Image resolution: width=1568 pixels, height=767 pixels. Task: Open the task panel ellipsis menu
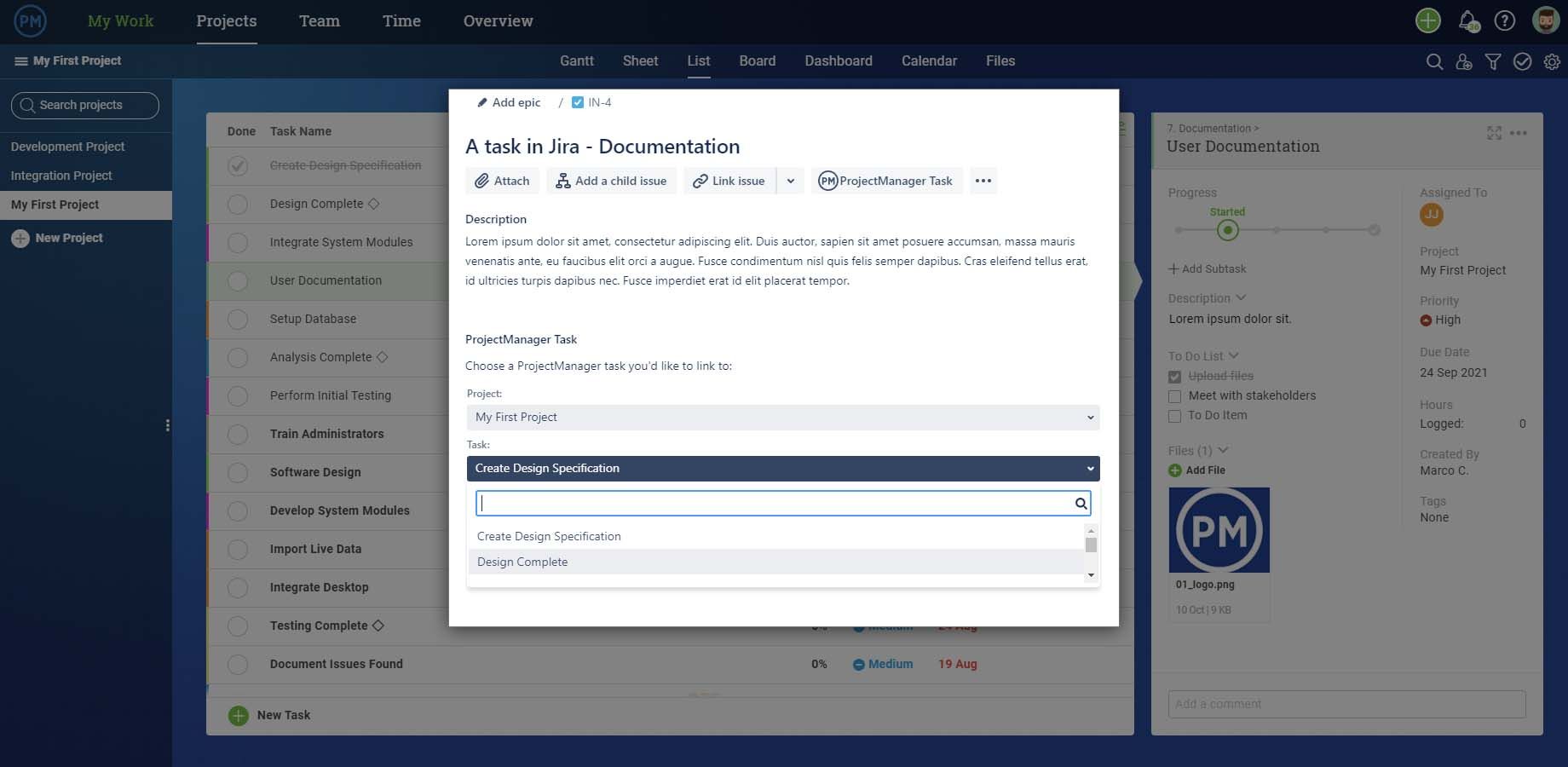pos(1519,133)
